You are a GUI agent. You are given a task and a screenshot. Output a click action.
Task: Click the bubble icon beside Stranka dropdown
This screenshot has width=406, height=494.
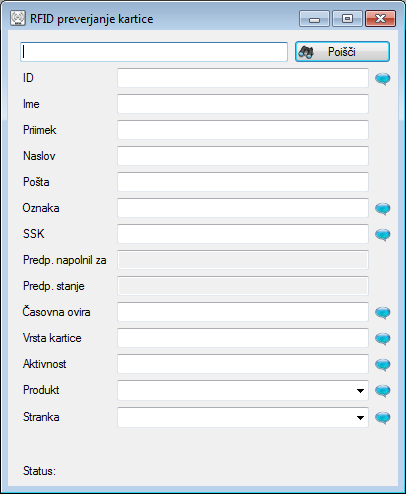[x=383, y=418]
